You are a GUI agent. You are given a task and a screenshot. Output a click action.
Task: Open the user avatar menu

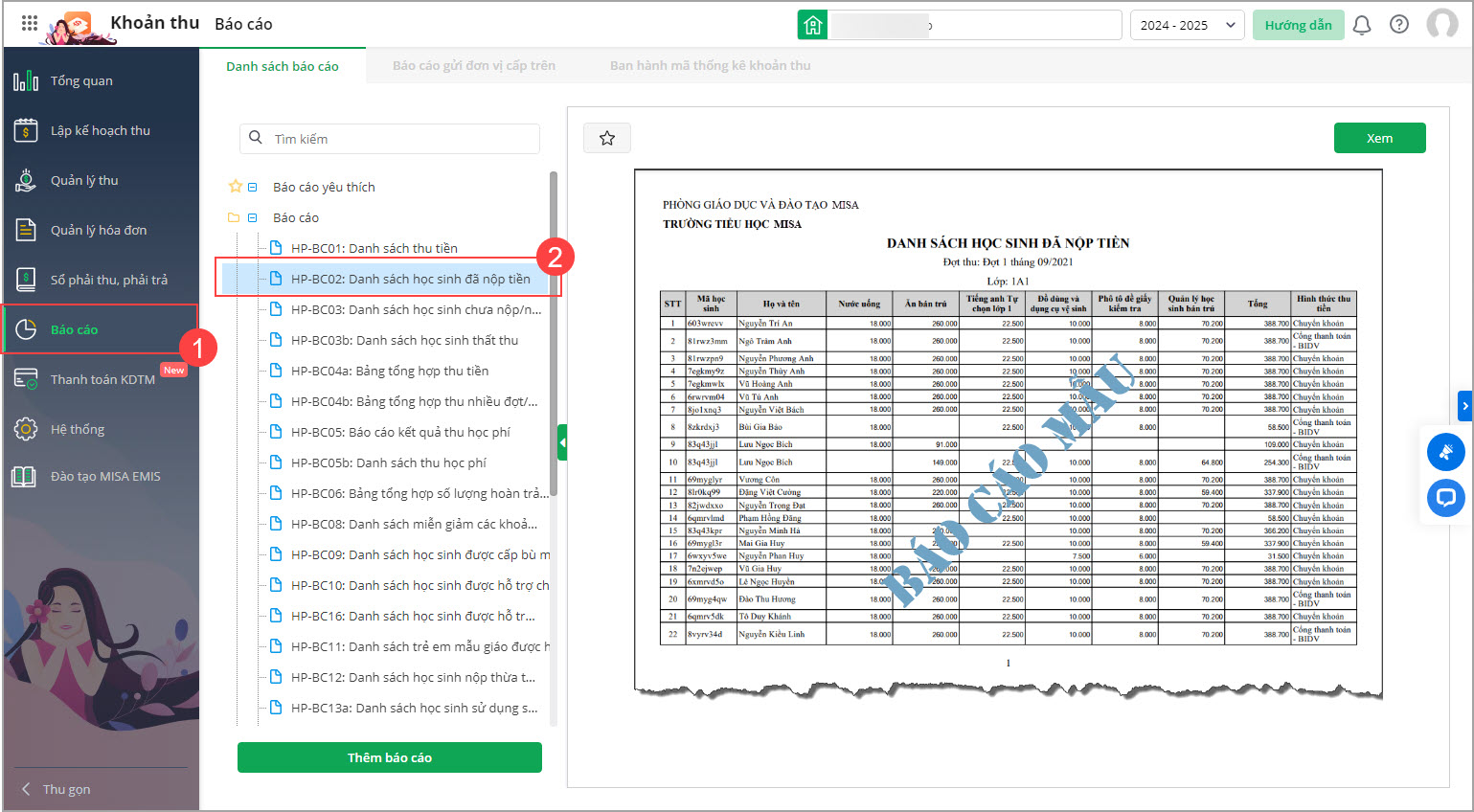1441,25
